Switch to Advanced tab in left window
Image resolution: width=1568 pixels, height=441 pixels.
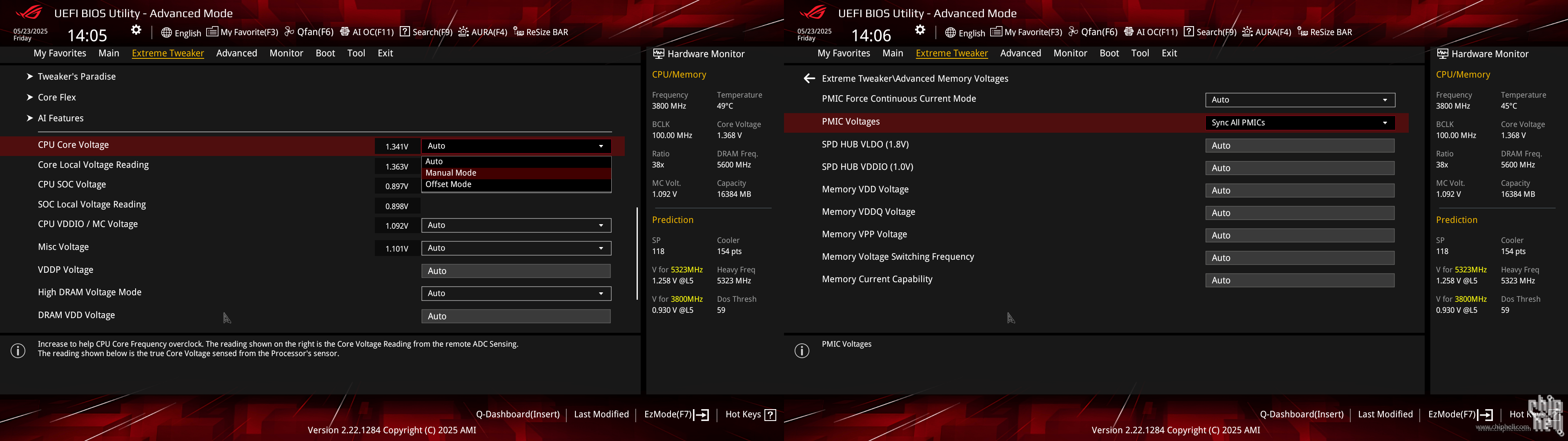click(237, 53)
